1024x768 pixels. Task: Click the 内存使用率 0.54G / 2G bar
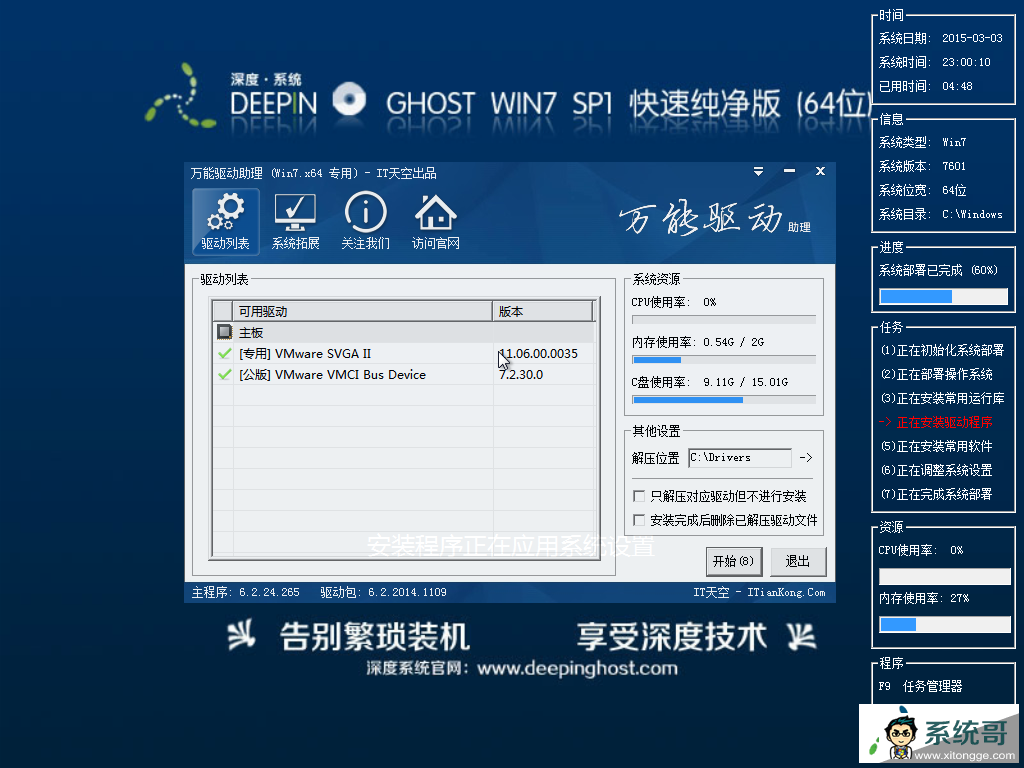[724, 360]
